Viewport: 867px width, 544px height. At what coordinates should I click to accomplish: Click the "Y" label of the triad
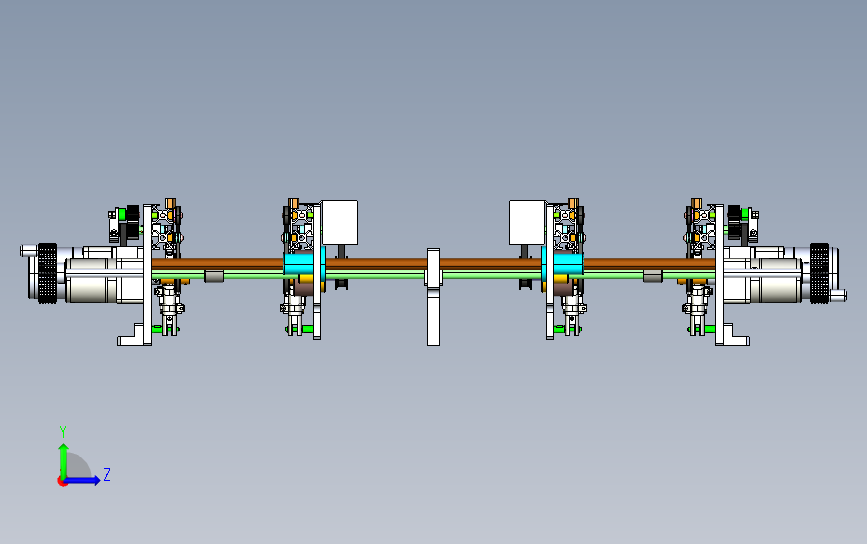(63, 431)
